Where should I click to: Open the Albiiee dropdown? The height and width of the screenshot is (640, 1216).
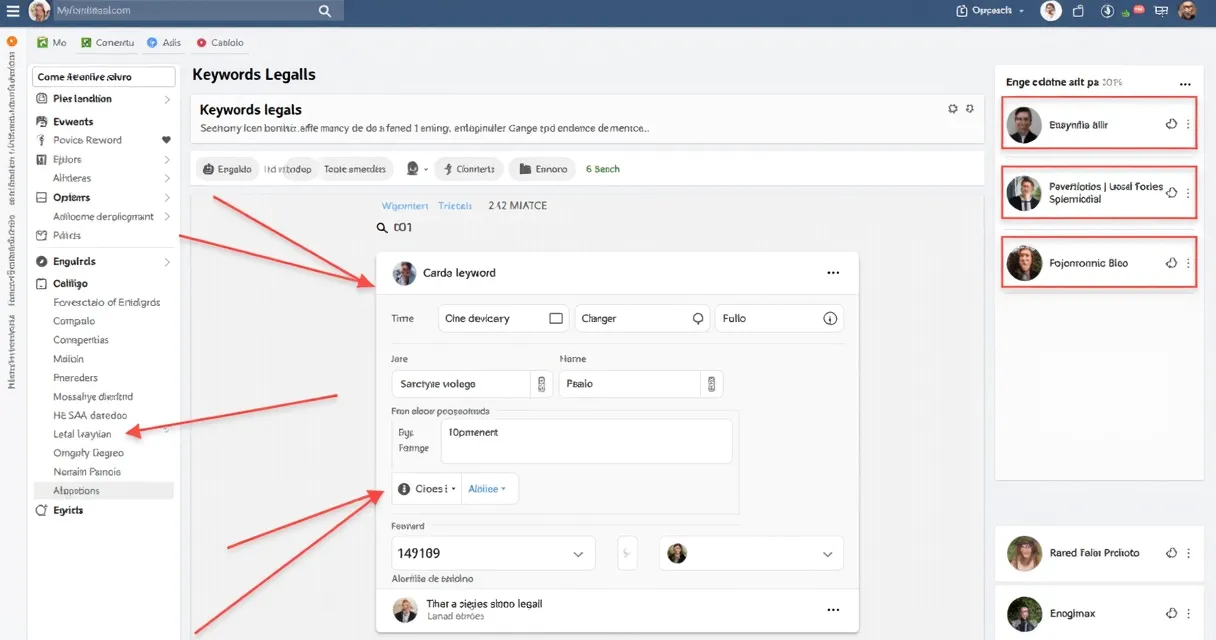pyautogui.click(x=488, y=489)
